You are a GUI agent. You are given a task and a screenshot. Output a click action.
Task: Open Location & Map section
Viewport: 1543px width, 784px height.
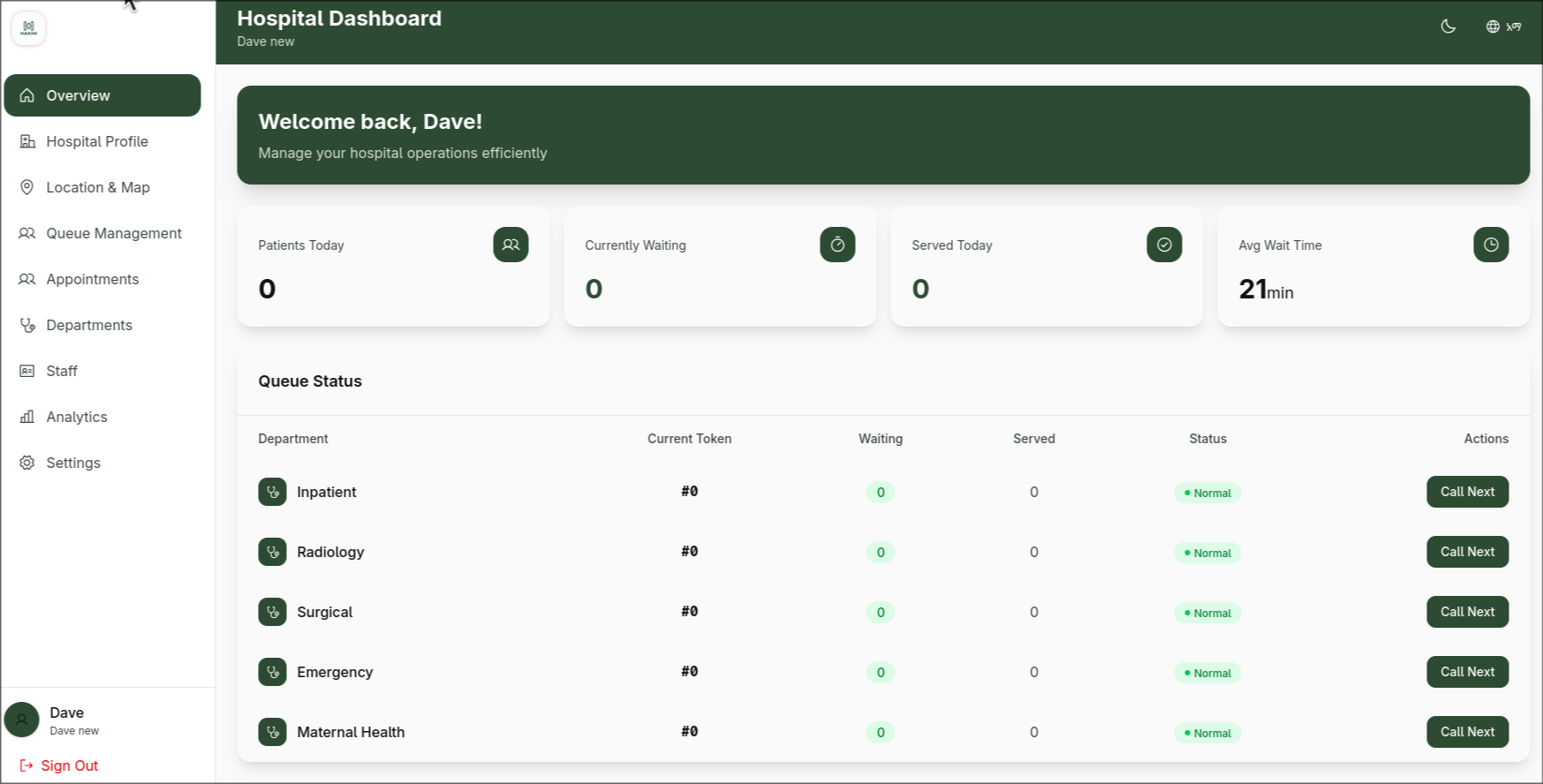(x=97, y=187)
